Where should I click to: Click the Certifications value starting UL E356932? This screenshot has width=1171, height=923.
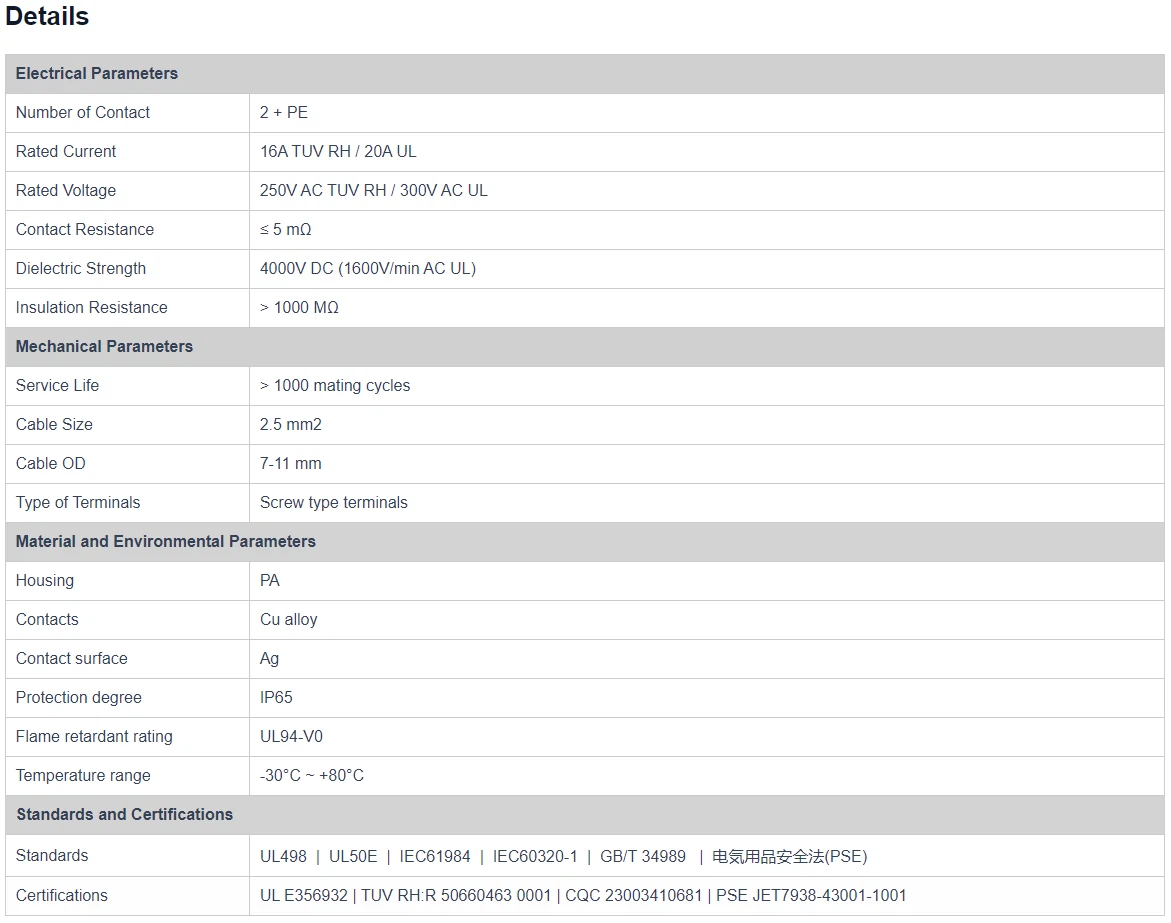click(x=583, y=895)
